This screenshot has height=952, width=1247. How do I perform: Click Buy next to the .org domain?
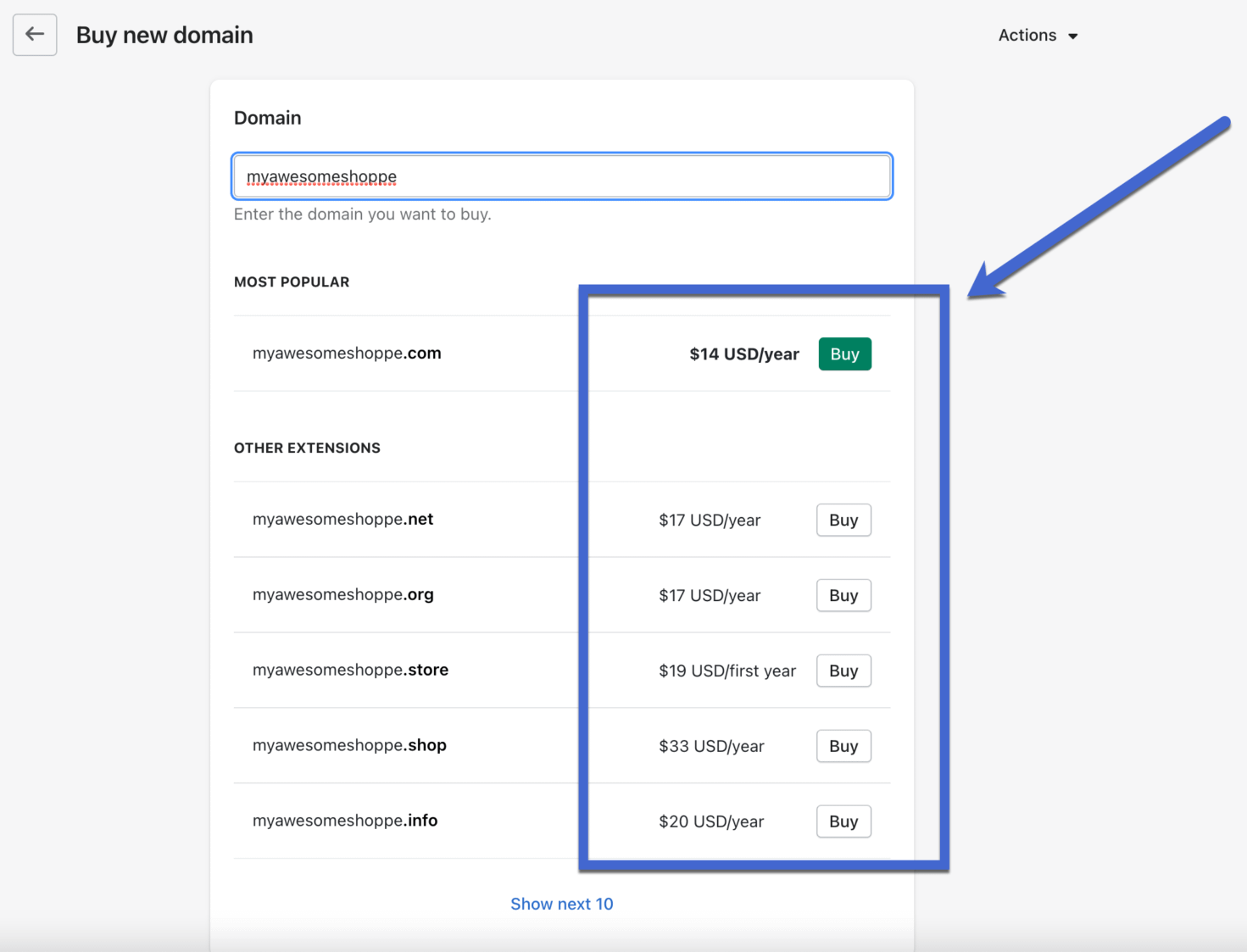click(x=843, y=595)
